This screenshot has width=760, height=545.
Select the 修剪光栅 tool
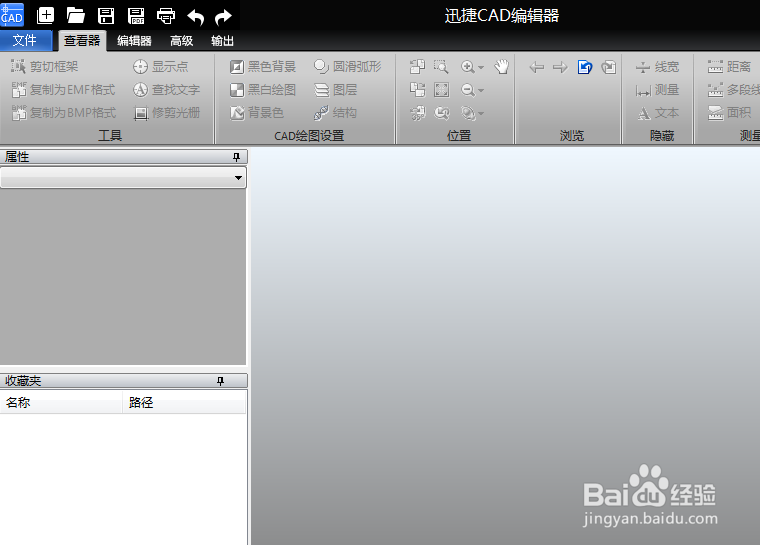pyautogui.click(x=166, y=113)
